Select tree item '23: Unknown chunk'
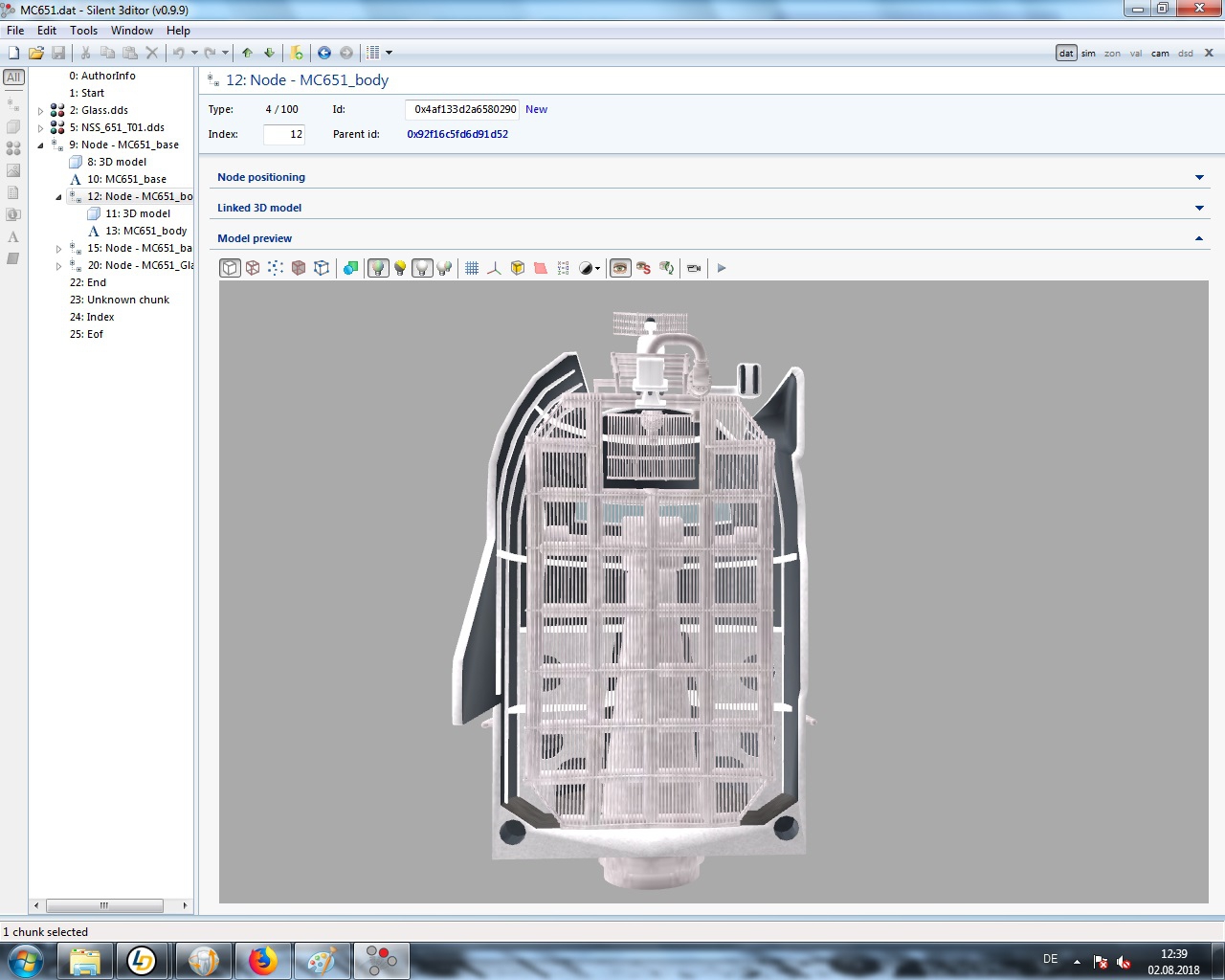1225x980 pixels. [x=119, y=300]
